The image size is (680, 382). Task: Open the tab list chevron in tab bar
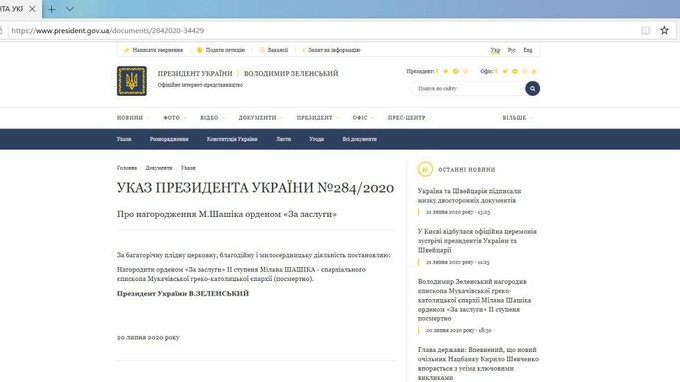[x=69, y=9]
